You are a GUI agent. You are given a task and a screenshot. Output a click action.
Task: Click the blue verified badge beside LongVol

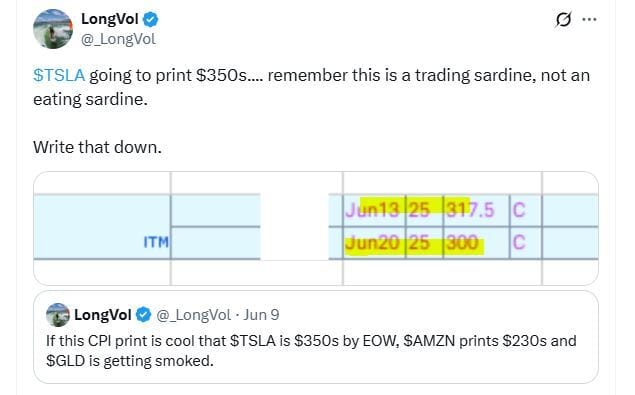pos(151,19)
